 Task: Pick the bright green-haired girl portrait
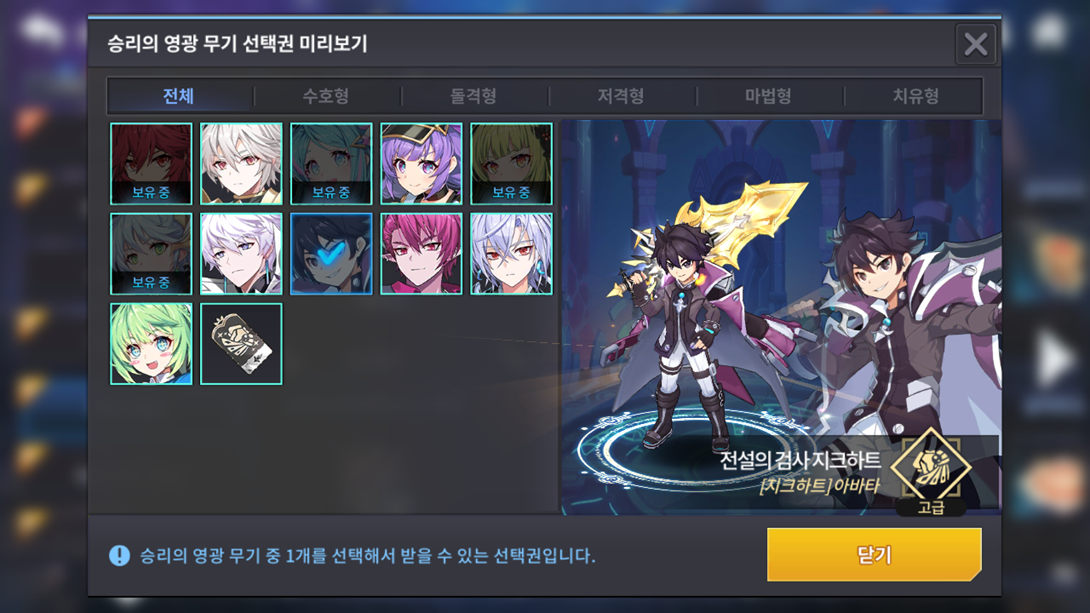pos(151,343)
